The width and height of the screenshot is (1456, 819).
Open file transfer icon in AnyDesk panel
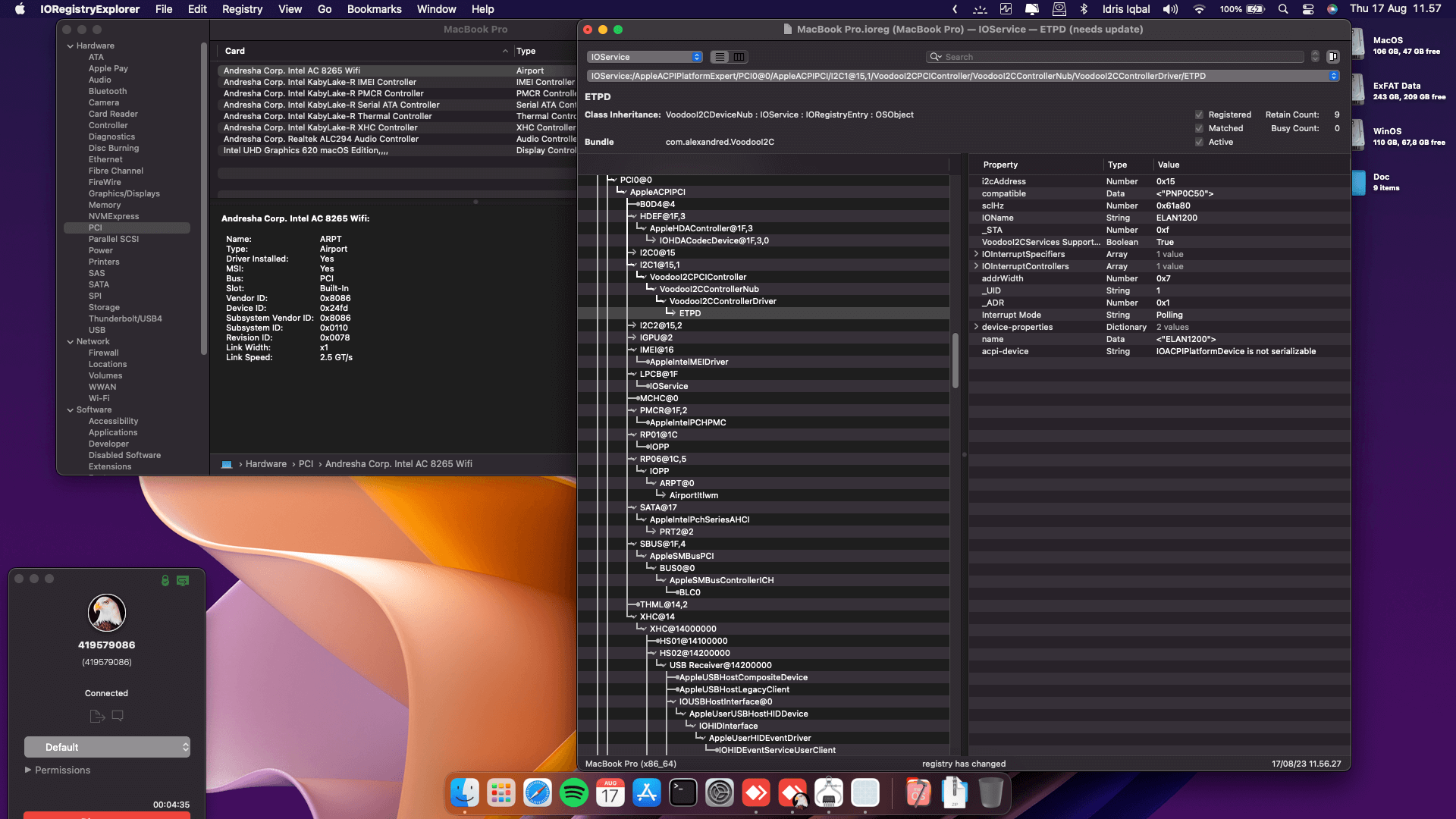tap(96, 716)
